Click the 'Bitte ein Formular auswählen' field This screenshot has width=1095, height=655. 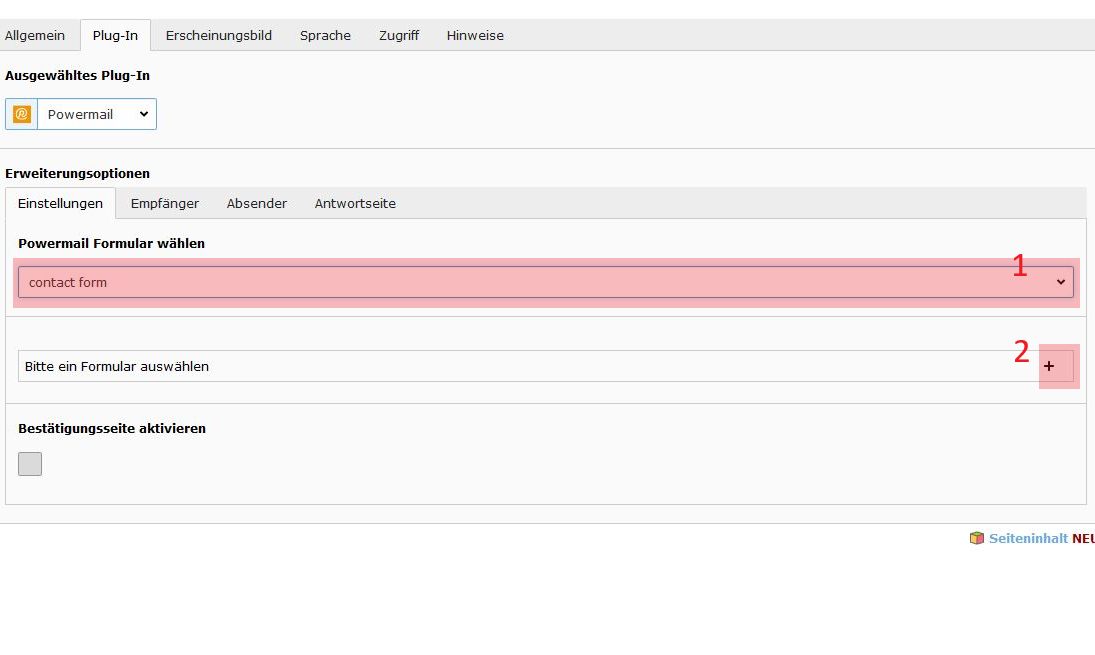pyautogui.click(x=520, y=366)
